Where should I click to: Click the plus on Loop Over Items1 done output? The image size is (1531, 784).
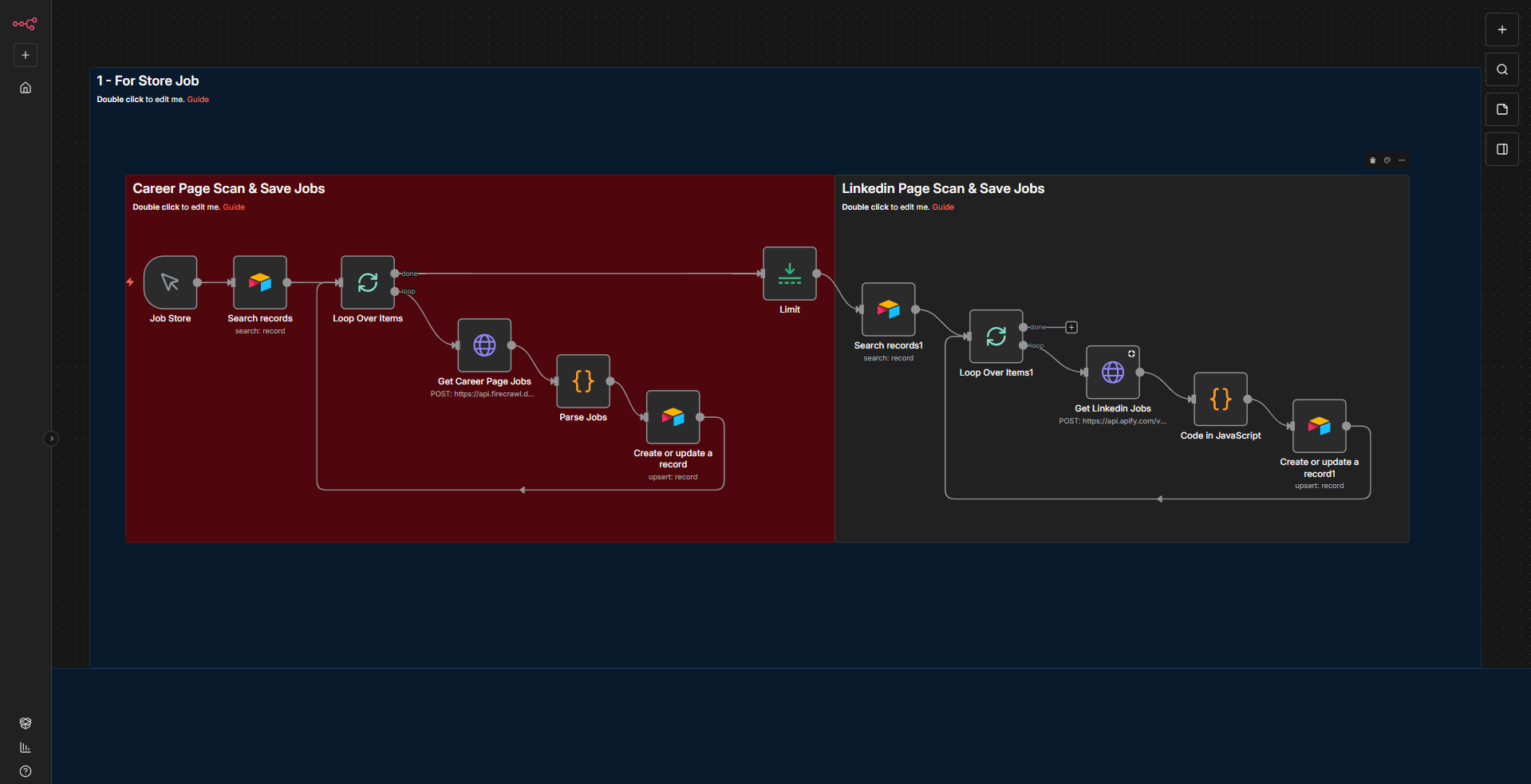coord(1071,327)
